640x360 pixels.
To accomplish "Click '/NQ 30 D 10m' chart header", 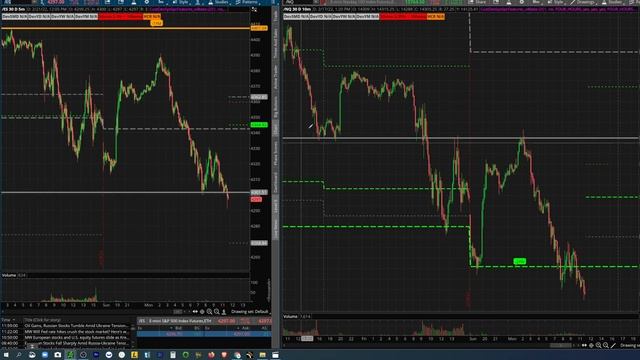I will pos(296,9).
